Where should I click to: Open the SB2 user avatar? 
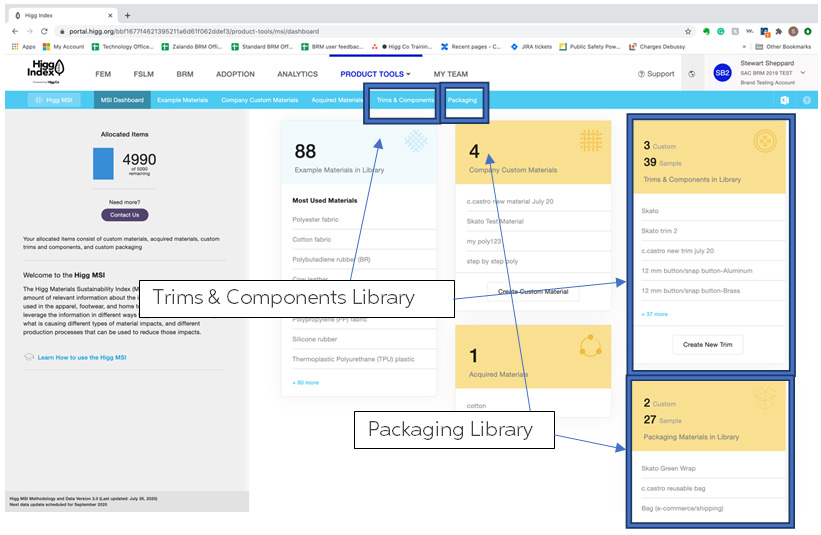(722, 73)
